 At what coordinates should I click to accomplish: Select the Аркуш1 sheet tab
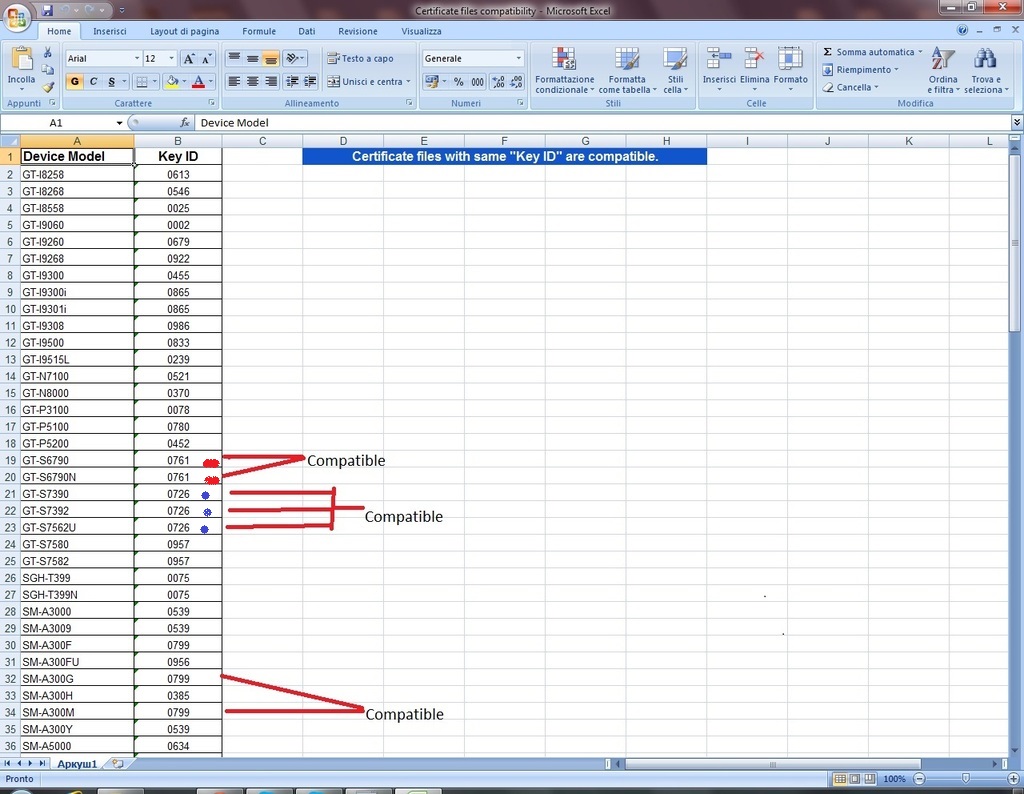pyautogui.click(x=77, y=763)
